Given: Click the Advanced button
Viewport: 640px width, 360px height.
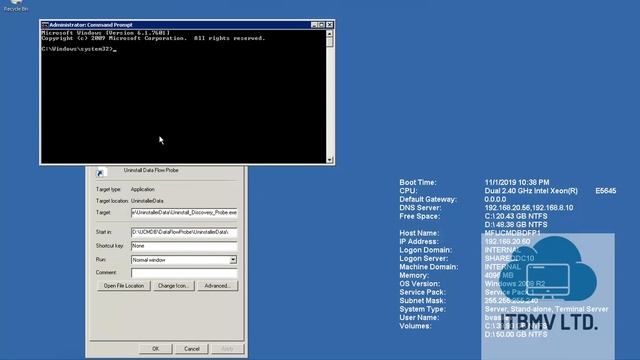Looking at the screenshot, I should tap(217, 286).
